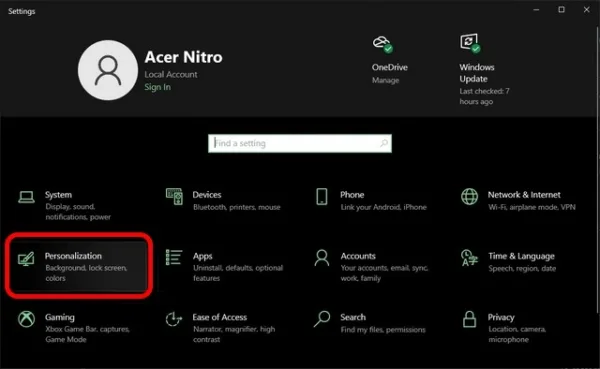Screen dimensions: 600x369
Task: Click the magnifier icon in the search box
Action: (383, 143)
